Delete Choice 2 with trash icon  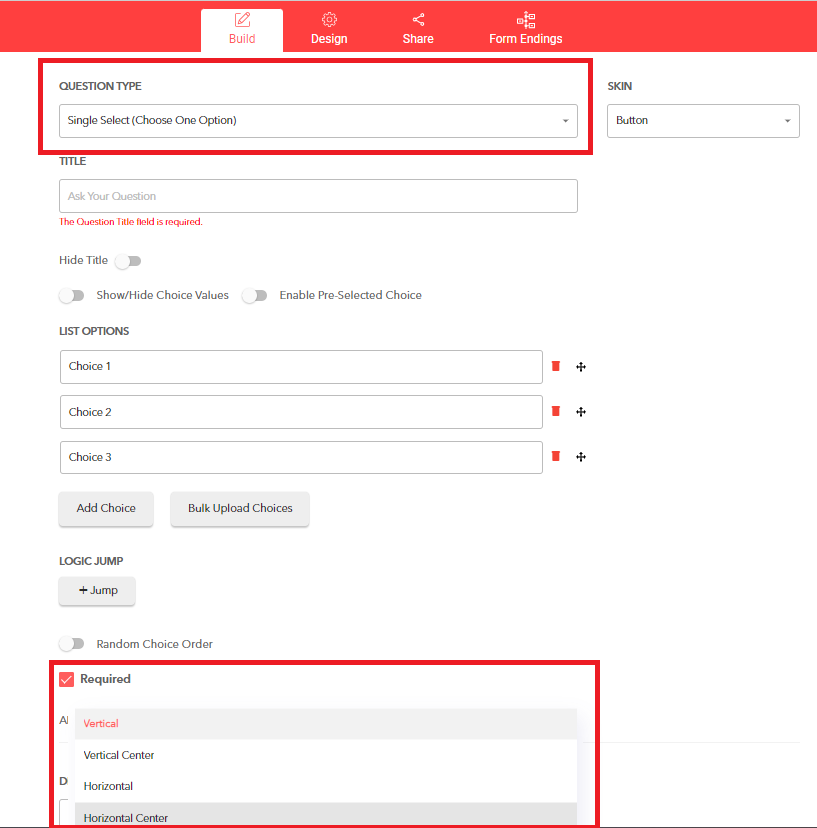(556, 411)
